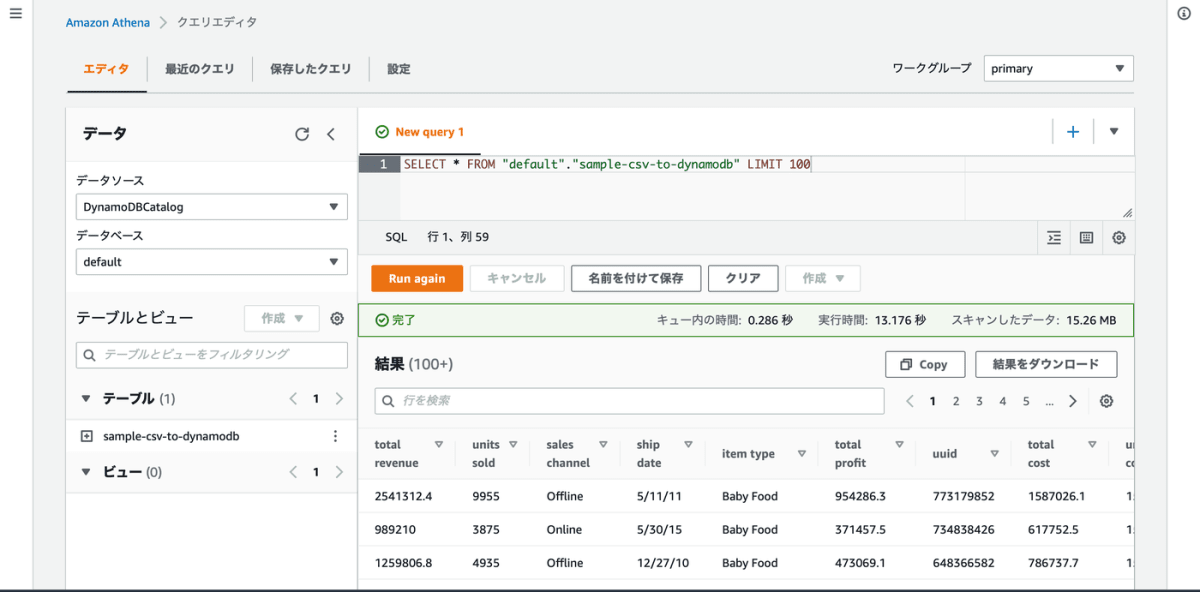The image size is (1200, 592).
Task: Open the hamburger navigation menu
Action: (15, 13)
